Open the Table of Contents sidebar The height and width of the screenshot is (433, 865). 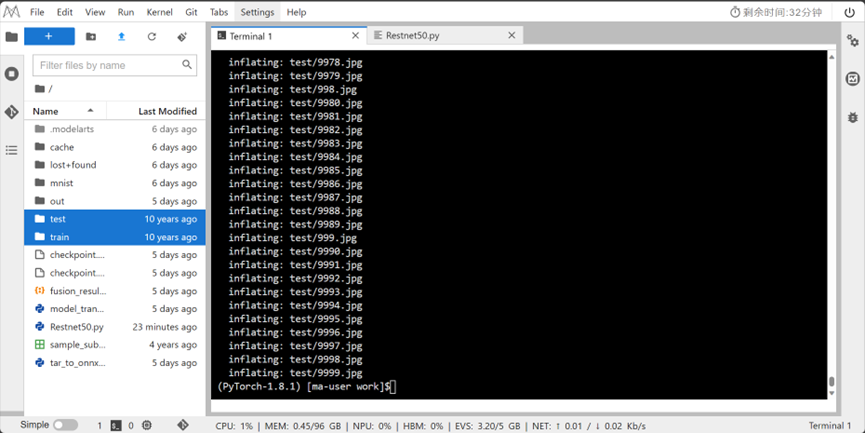click(x=12, y=150)
